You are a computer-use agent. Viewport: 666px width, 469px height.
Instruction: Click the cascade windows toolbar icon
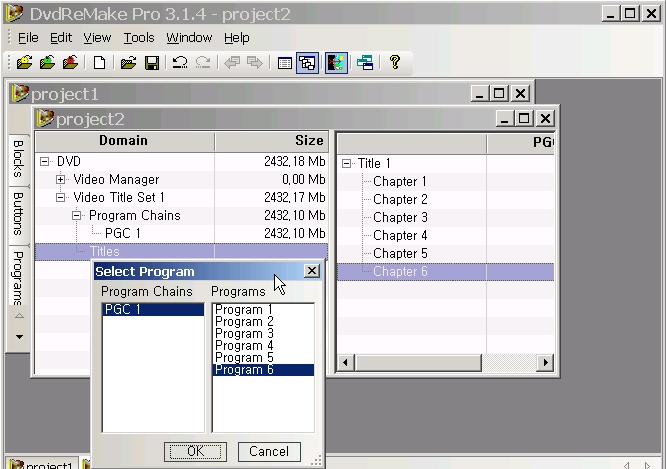point(365,63)
